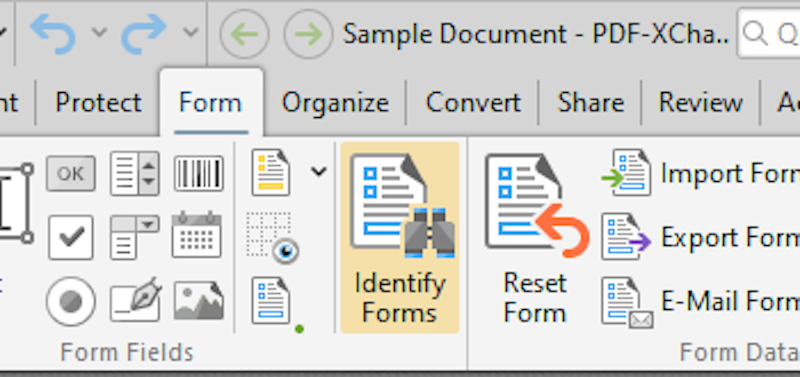
Task: Select the Digital Signature field tool
Action: (x=136, y=300)
